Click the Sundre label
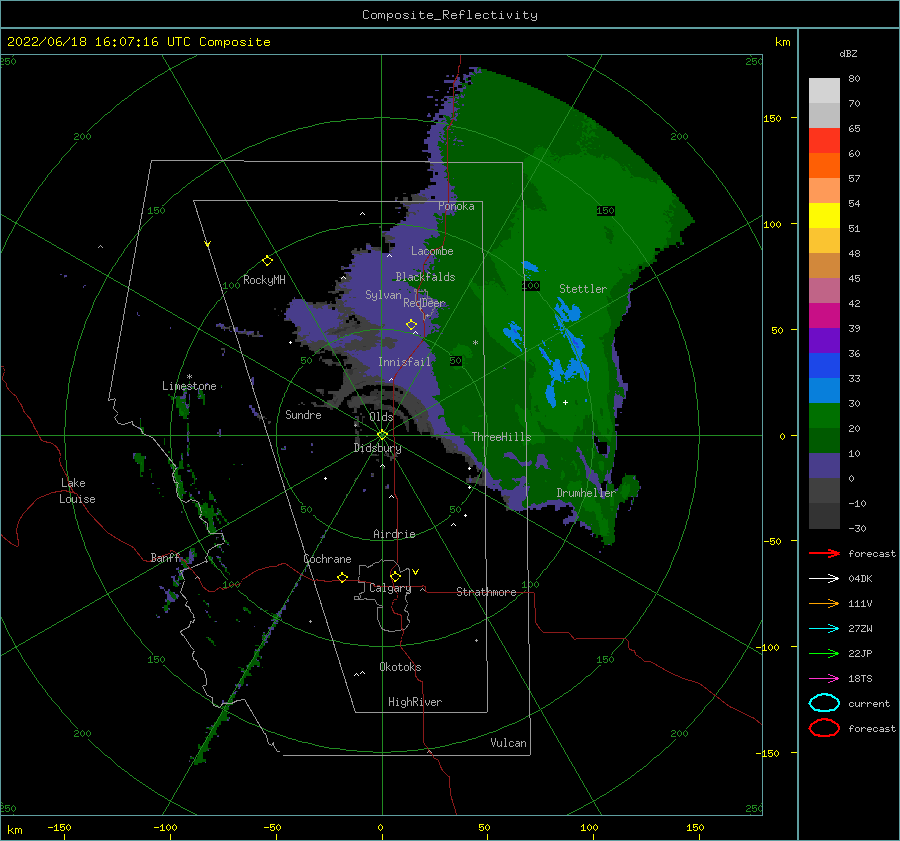Viewport: 900px width, 841px height. [303, 415]
